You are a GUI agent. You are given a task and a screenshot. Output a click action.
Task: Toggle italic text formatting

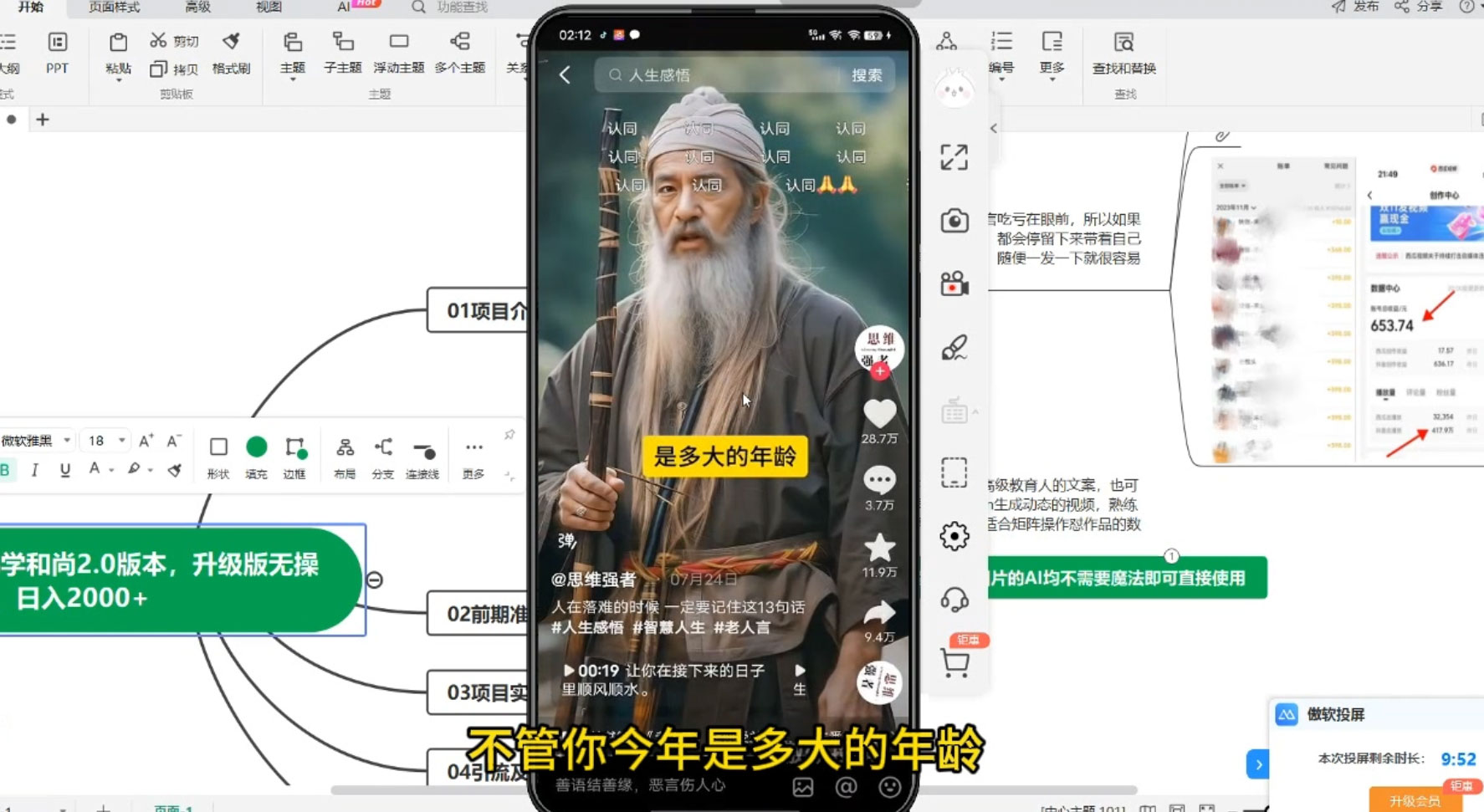(34, 471)
